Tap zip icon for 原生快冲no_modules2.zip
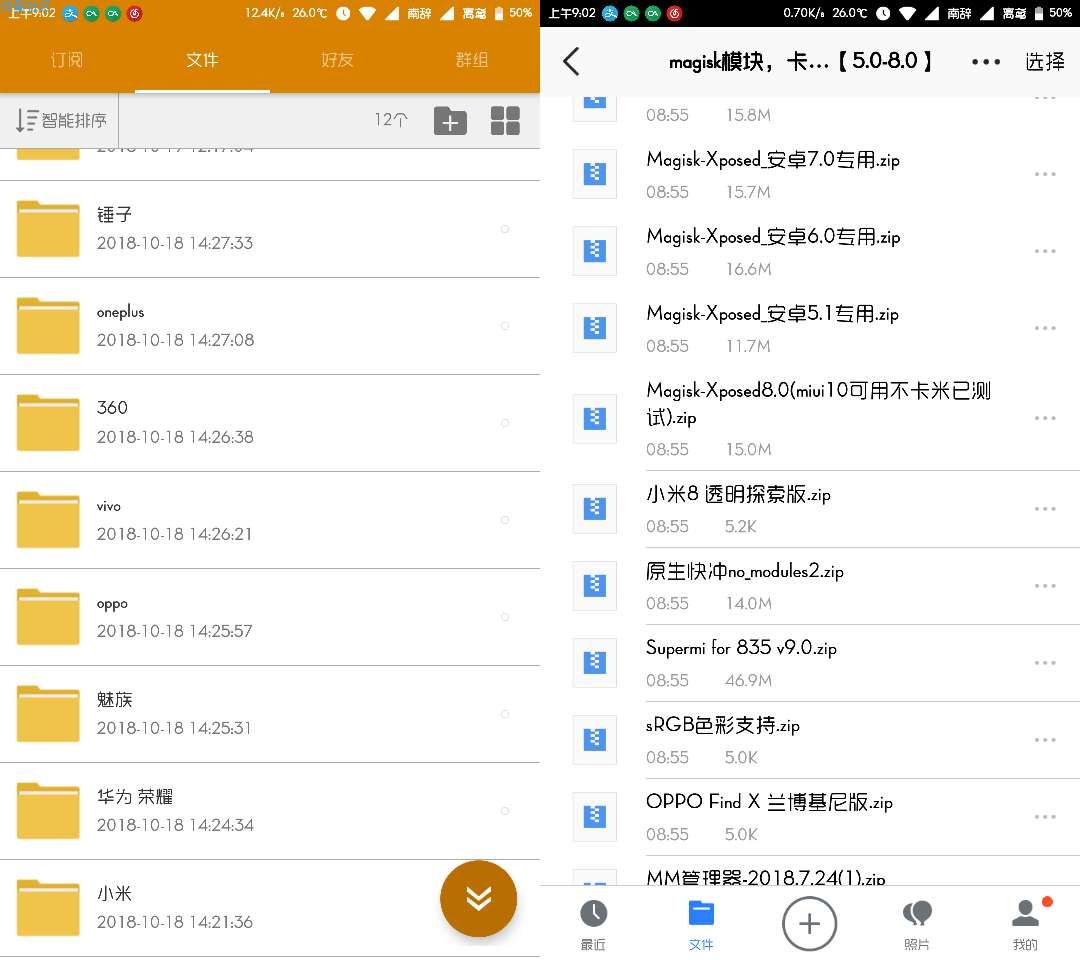 click(595, 586)
